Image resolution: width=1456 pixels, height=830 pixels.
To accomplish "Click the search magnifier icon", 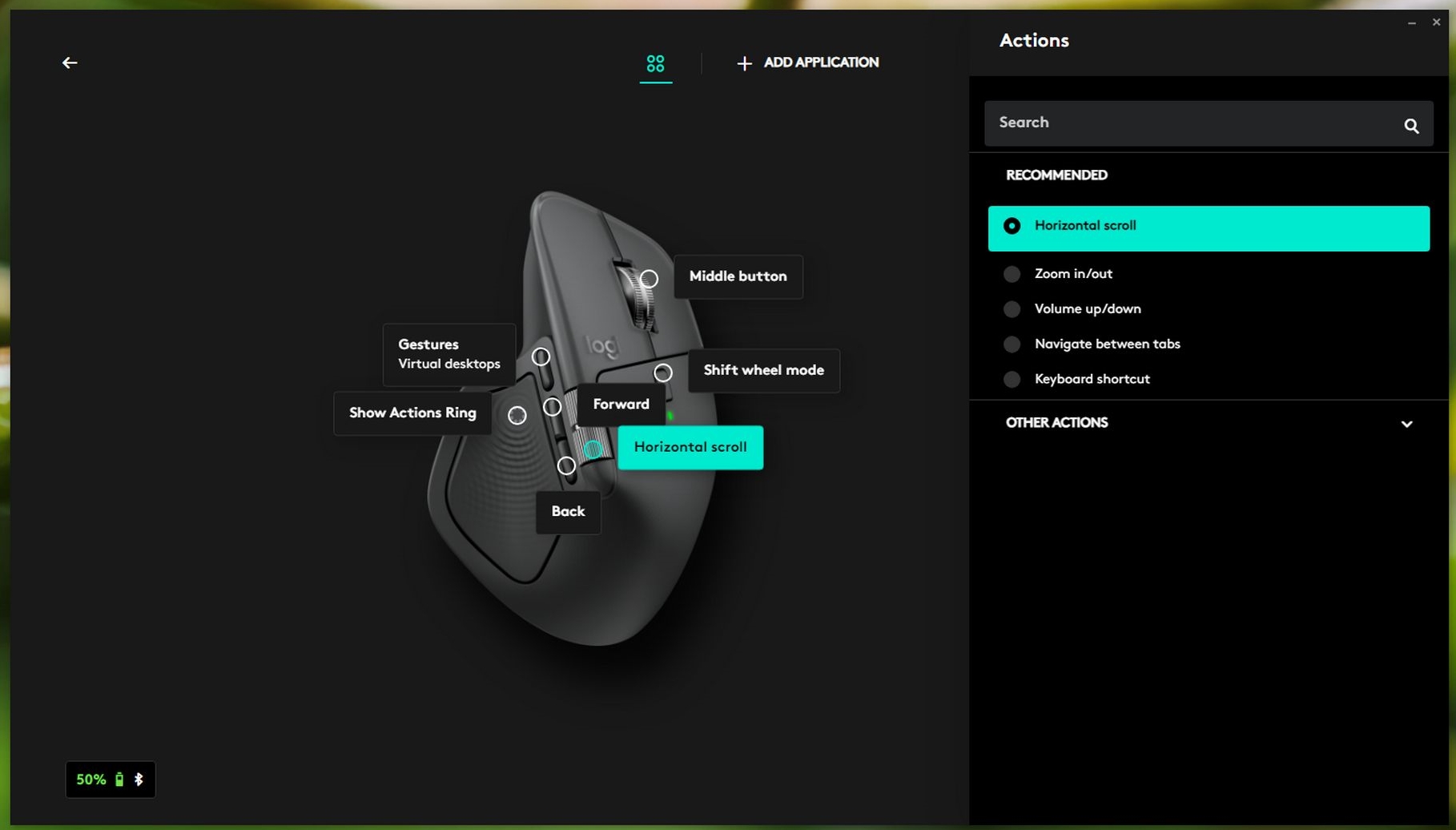I will click(x=1411, y=125).
